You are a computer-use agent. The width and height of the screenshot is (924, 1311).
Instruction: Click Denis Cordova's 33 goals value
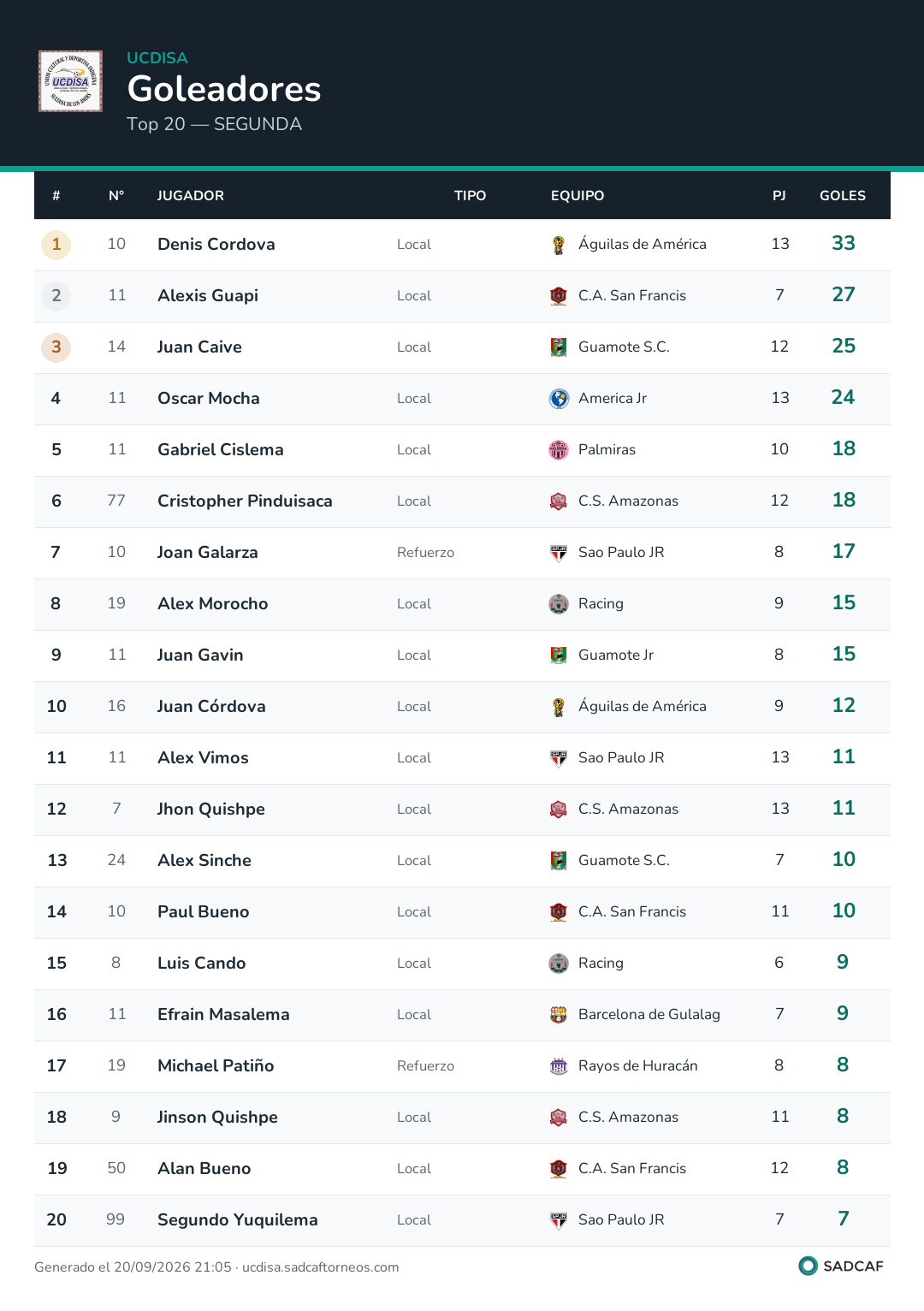click(x=844, y=244)
